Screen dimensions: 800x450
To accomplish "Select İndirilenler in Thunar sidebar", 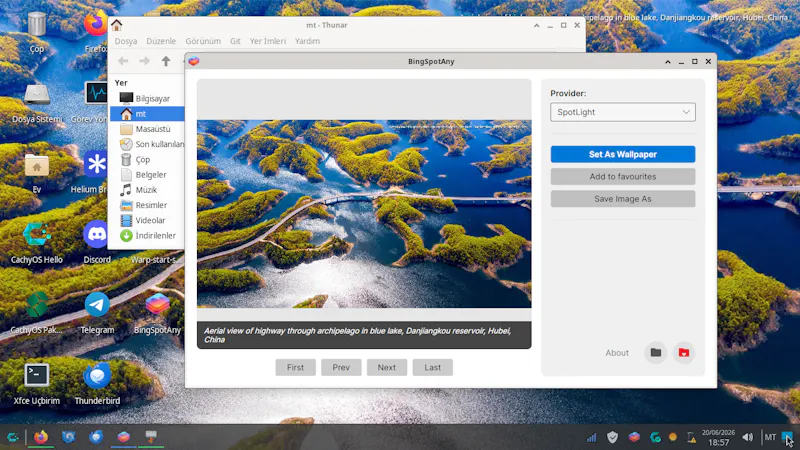I will click(147, 236).
